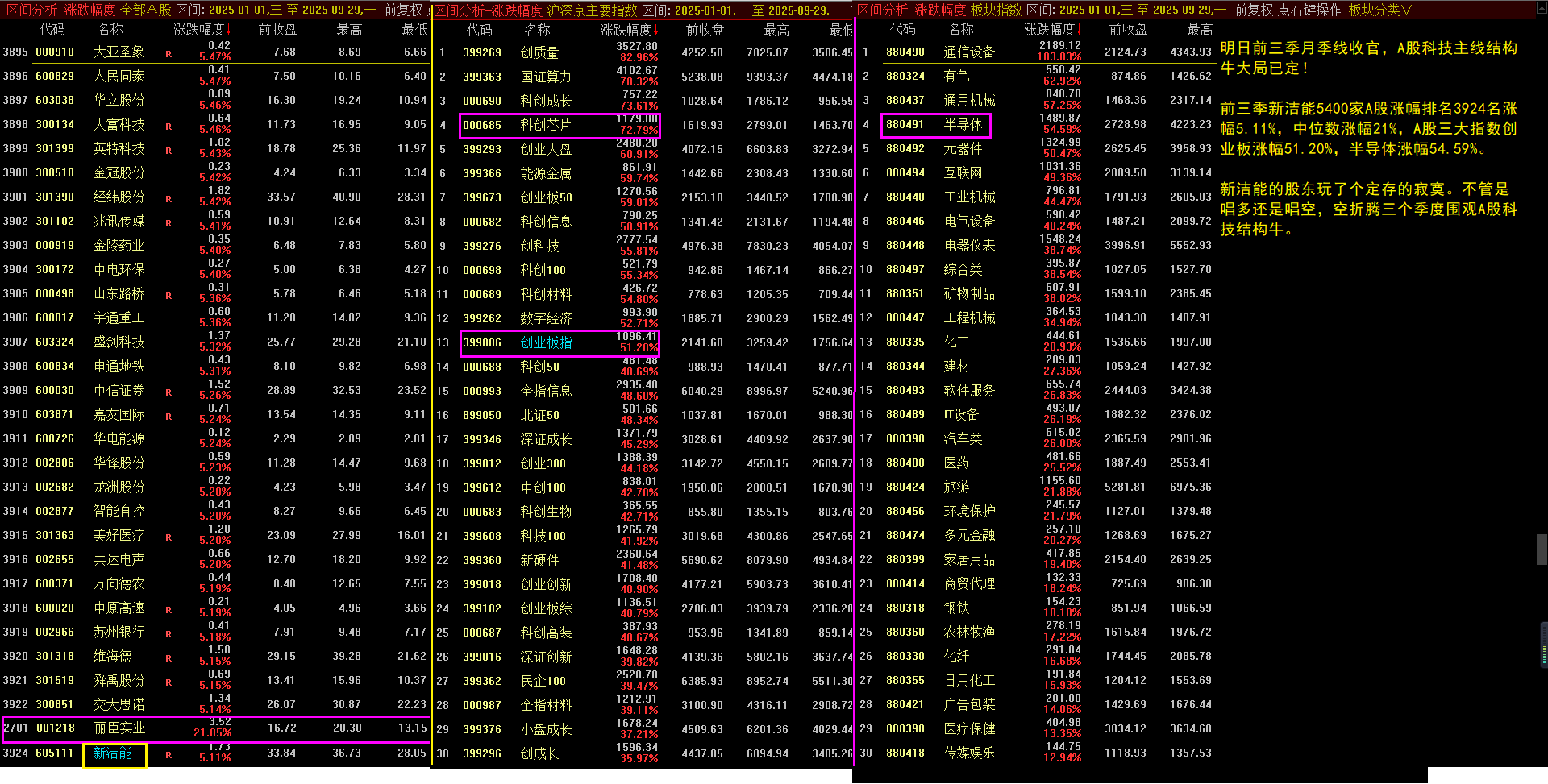Select index 创质量
The image size is (1548, 784).
point(539,52)
